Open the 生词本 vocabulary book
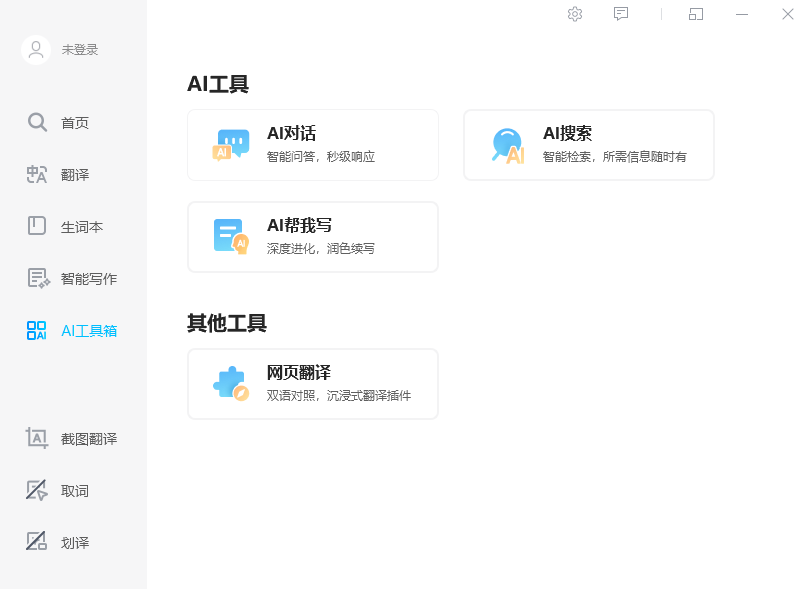 82,227
